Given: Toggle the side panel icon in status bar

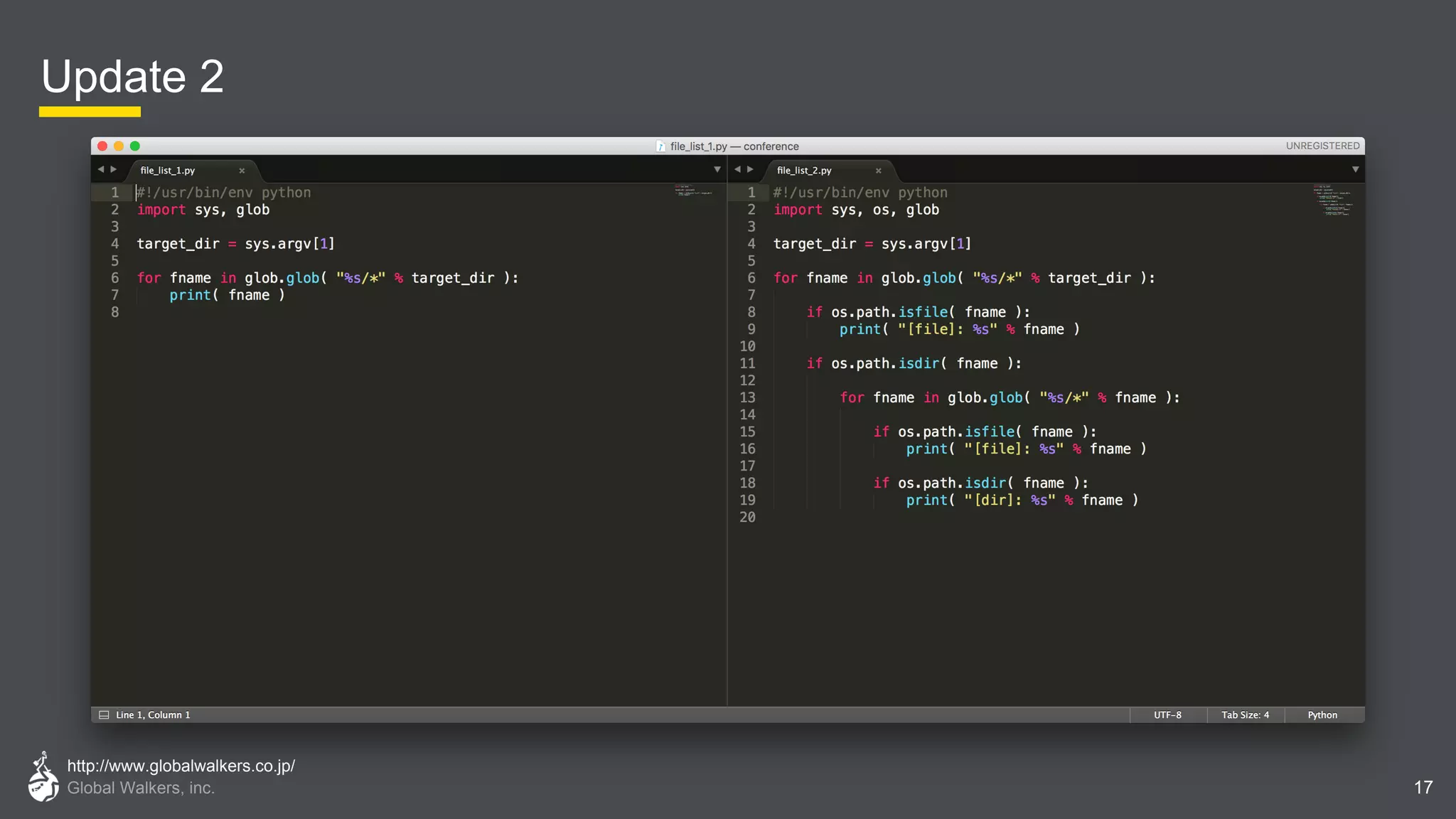Looking at the screenshot, I should coord(104,715).
